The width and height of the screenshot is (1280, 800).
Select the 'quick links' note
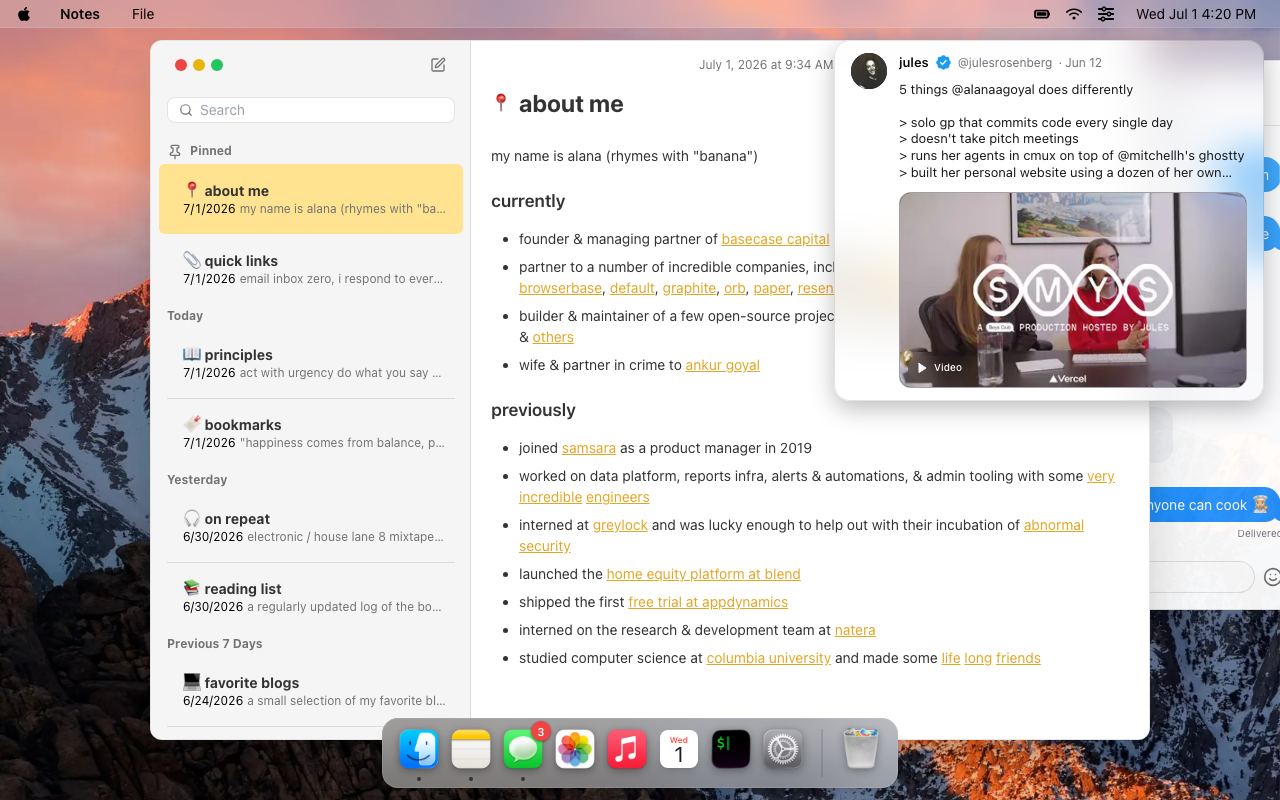[311, 269]
